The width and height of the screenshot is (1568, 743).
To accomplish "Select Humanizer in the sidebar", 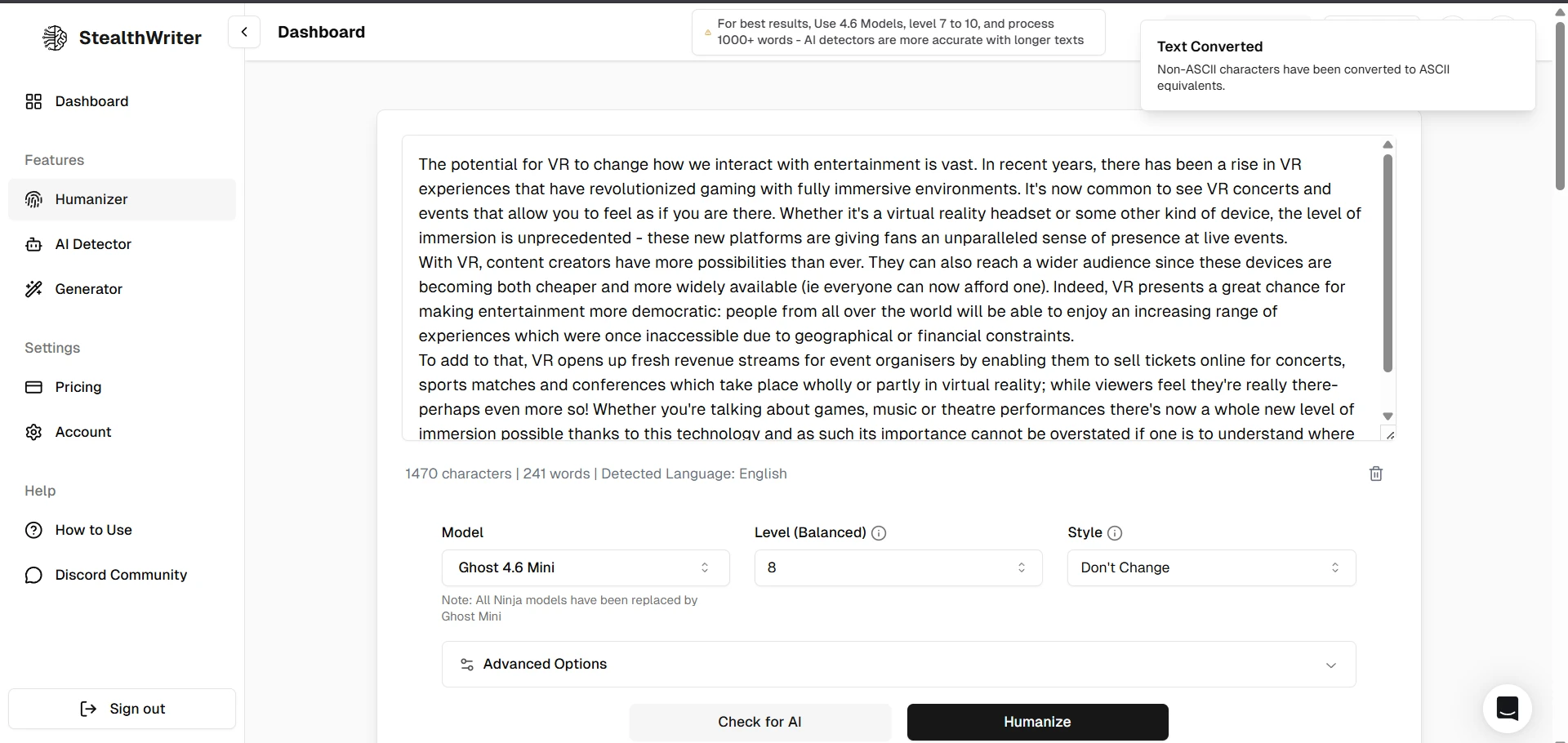I will pos(122,199).
